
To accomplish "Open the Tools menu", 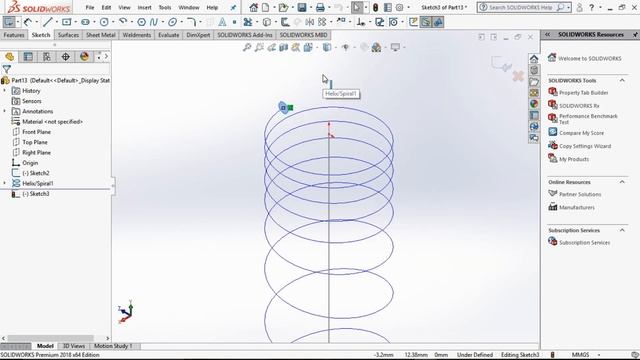I will [164, 7].
